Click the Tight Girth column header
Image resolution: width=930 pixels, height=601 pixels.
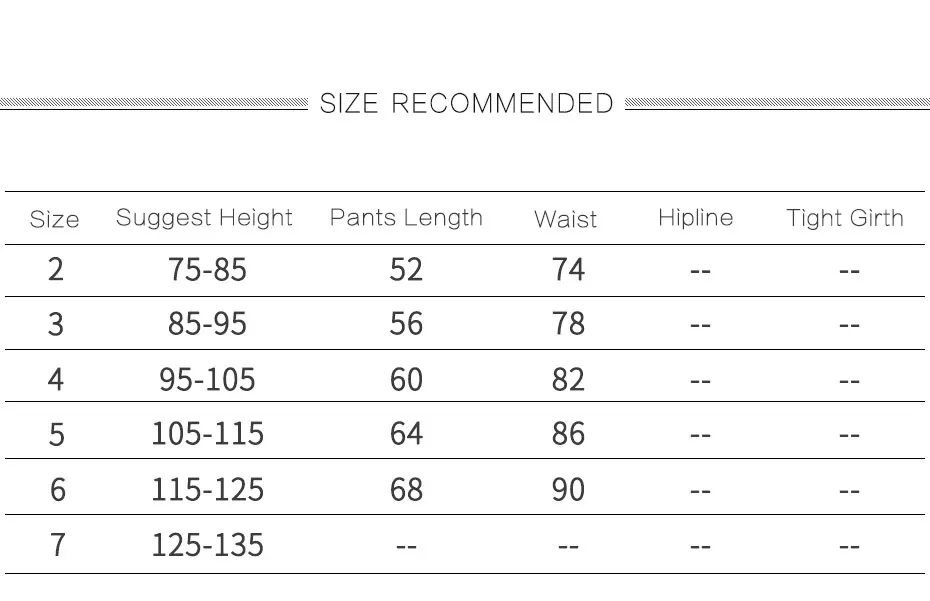(x=845, y=218)
